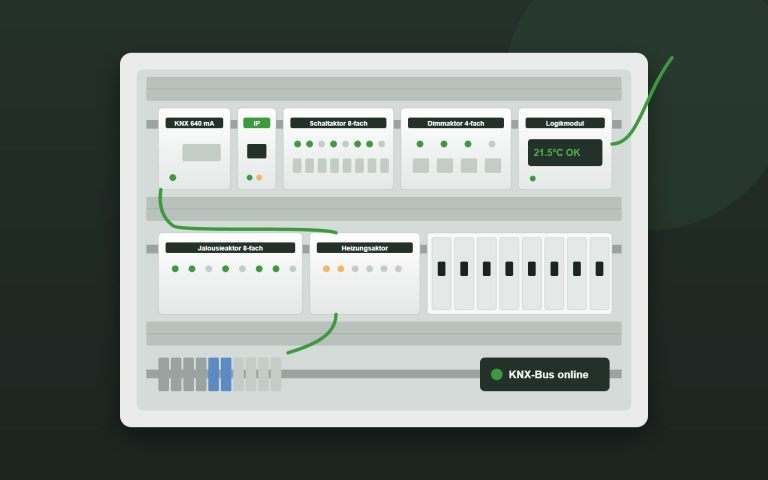
Task: Switch the sixth circuit breaker lever
Action: (x=554, y=269)
